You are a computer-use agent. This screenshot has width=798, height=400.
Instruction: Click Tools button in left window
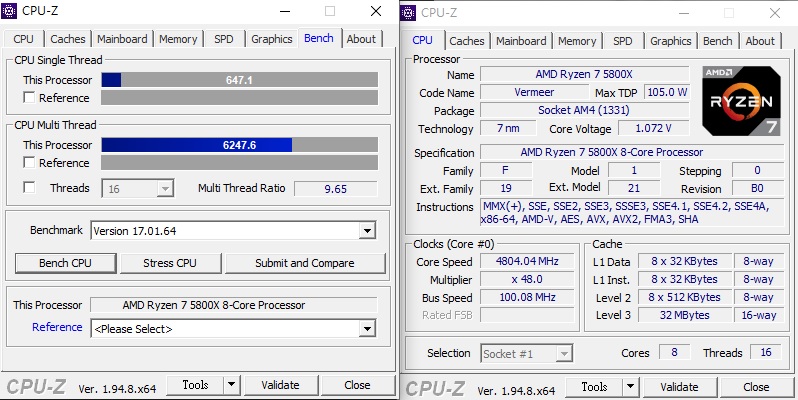195,385
